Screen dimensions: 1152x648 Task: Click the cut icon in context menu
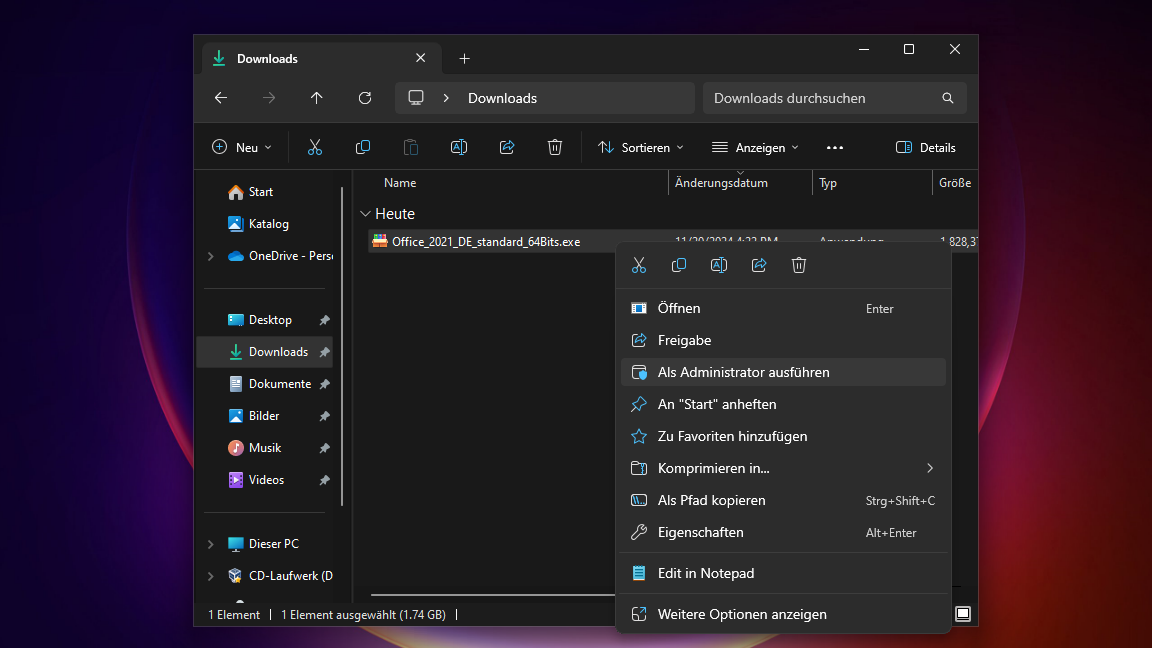point(639,265)
